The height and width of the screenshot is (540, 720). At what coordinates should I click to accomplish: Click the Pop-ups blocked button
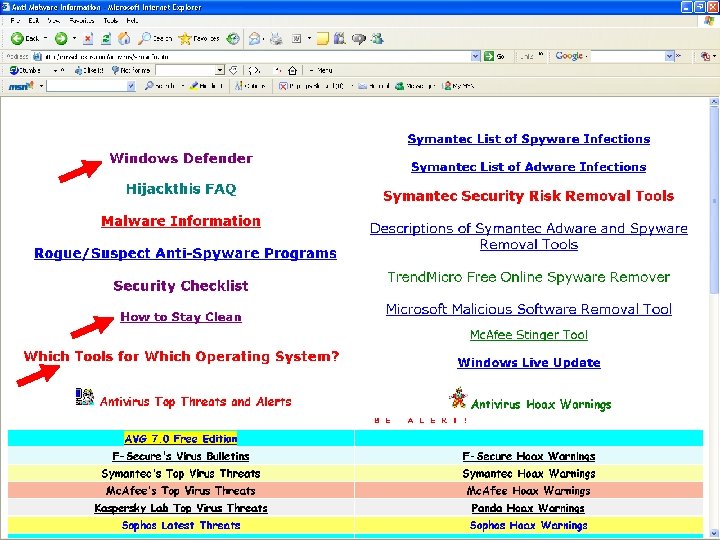pyautogui.click(x=311, y=86)
